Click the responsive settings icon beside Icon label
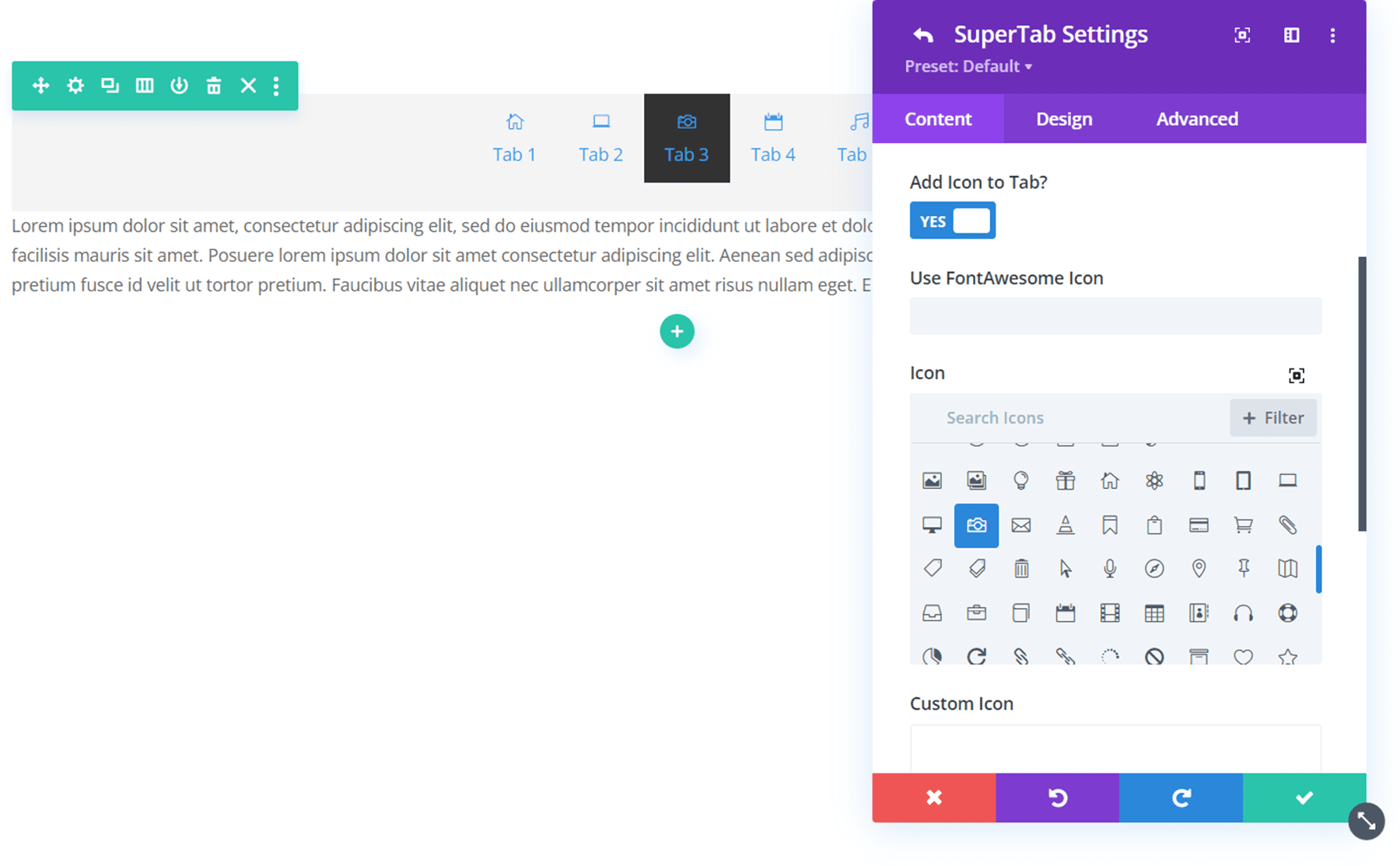 (x=1297, y=375)
